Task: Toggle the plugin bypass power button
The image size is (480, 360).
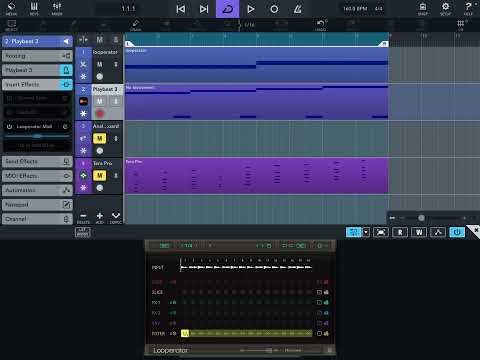Action: pyautogui.click(x=457, y=232)
